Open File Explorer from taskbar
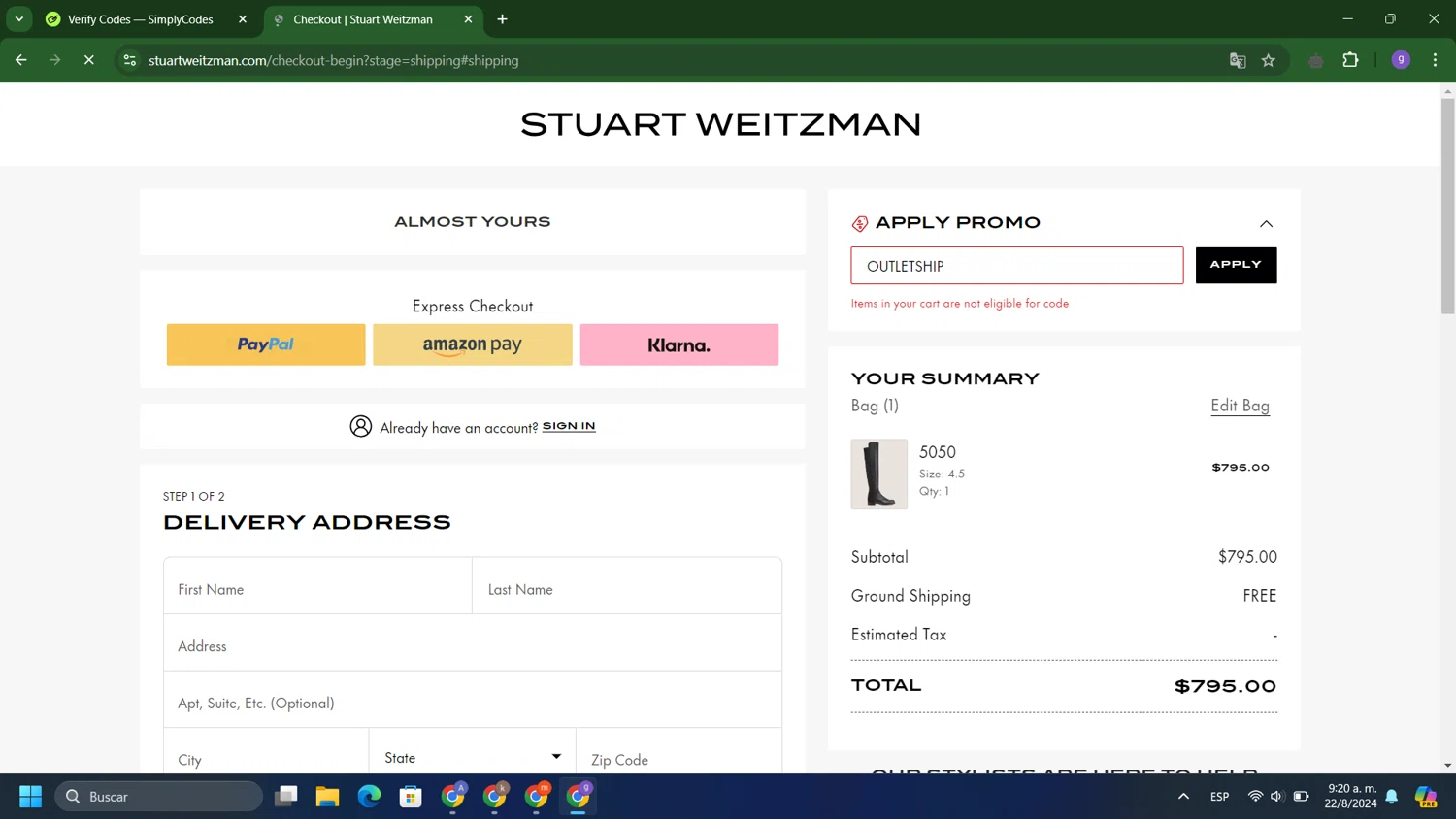Image resolution: width=1456 pixels, height=819 pixels. (x=327, y=797)
